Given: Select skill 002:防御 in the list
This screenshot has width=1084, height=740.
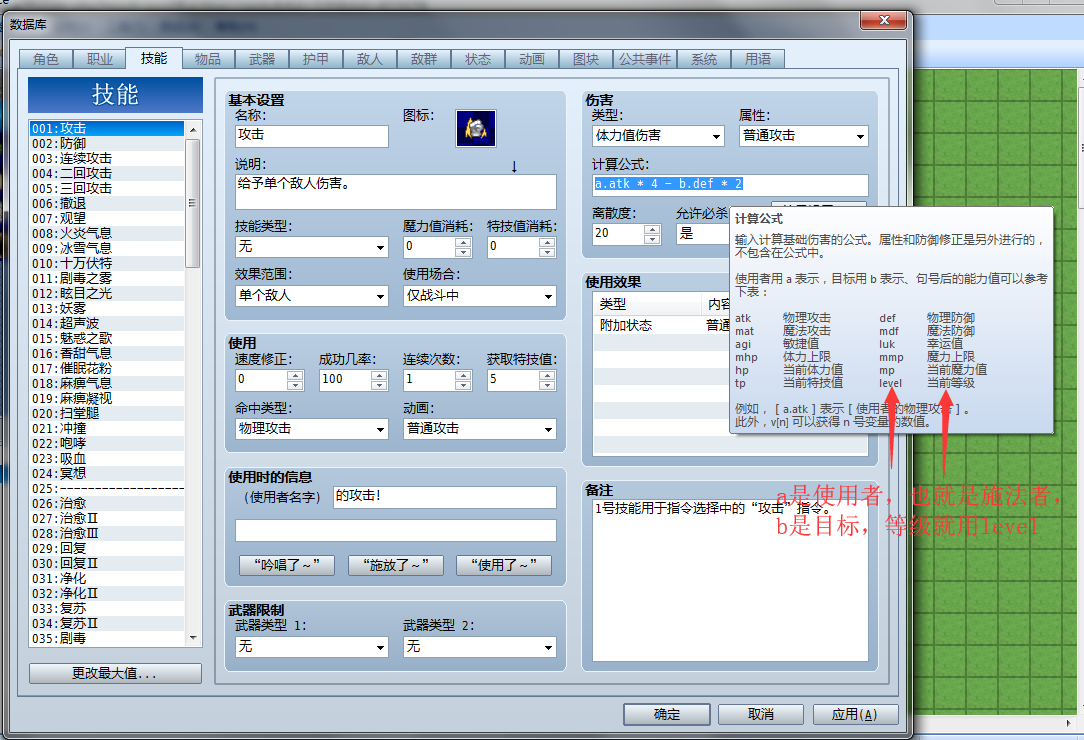Looking at the screenshot, I should (107, 143).
